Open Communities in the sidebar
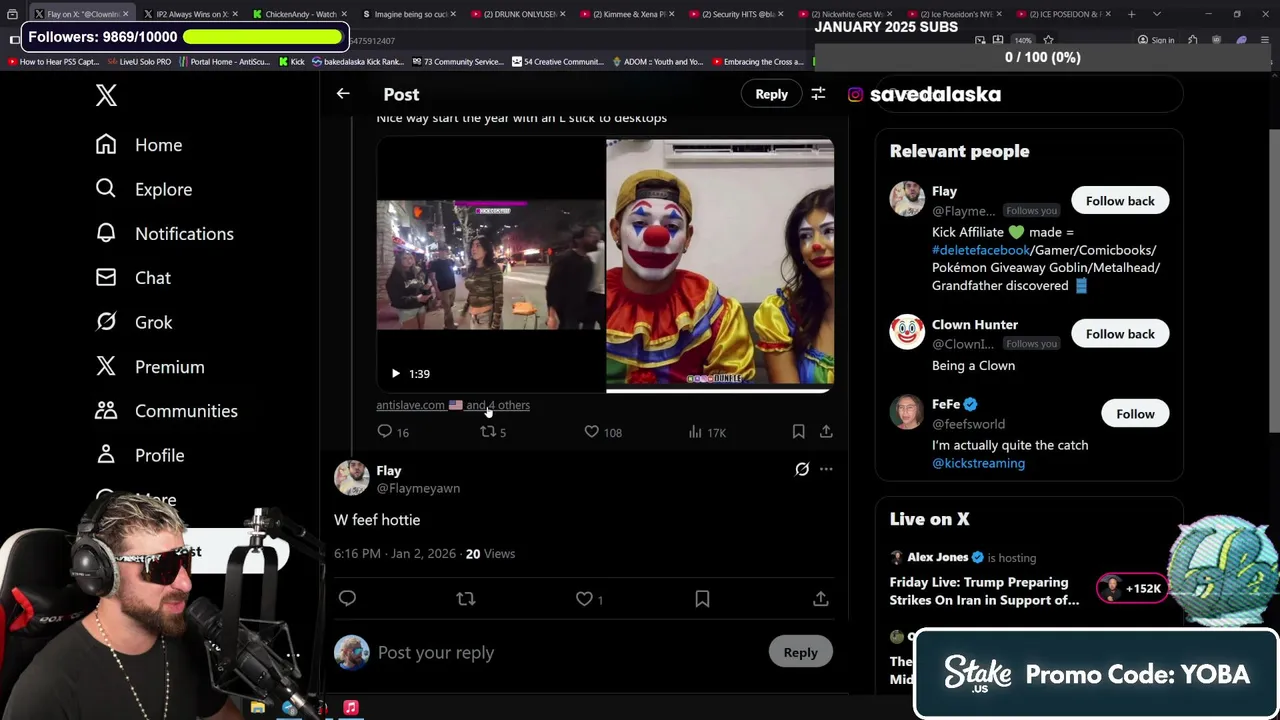The height and width of the screenshot is (720, 1280). (x=166, y=411)
